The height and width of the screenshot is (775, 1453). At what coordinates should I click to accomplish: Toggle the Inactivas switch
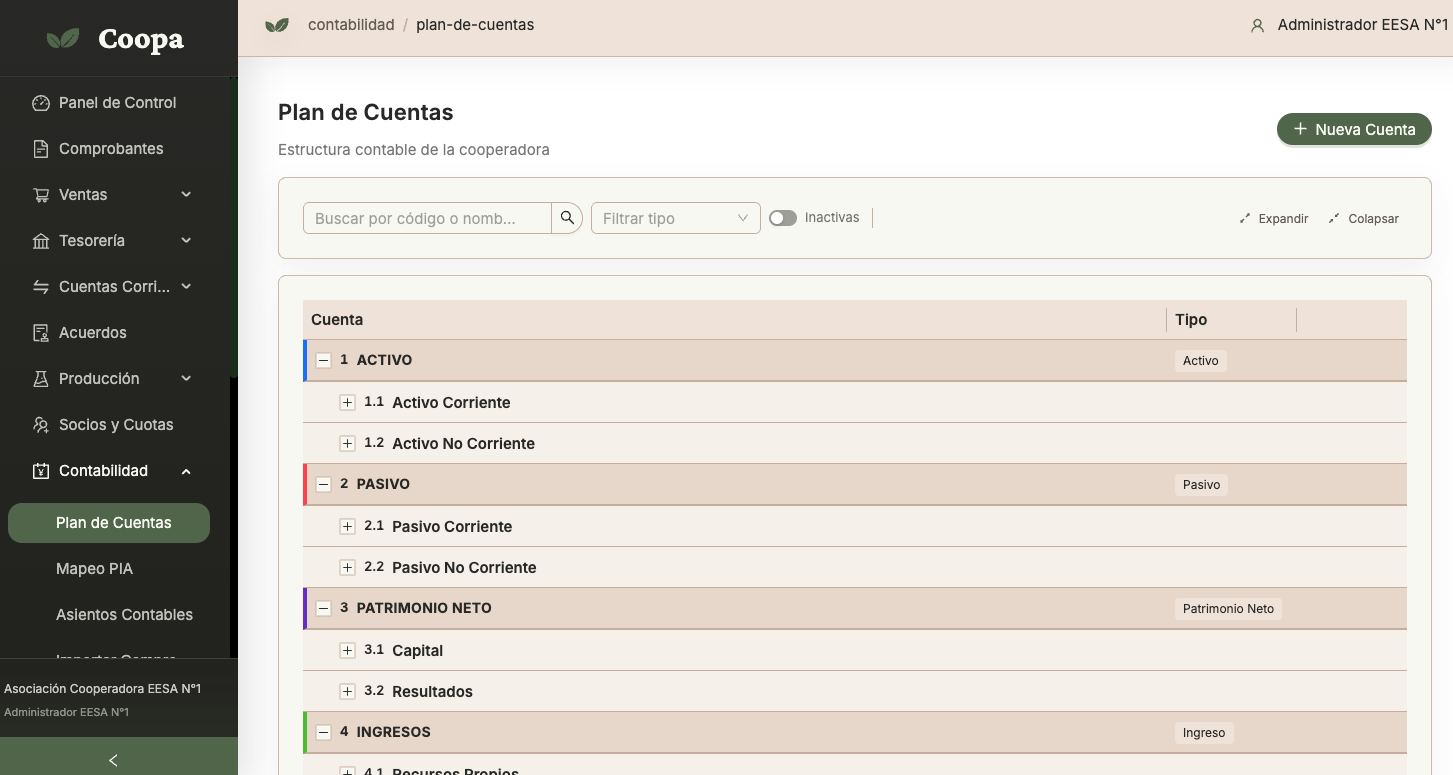783,218
